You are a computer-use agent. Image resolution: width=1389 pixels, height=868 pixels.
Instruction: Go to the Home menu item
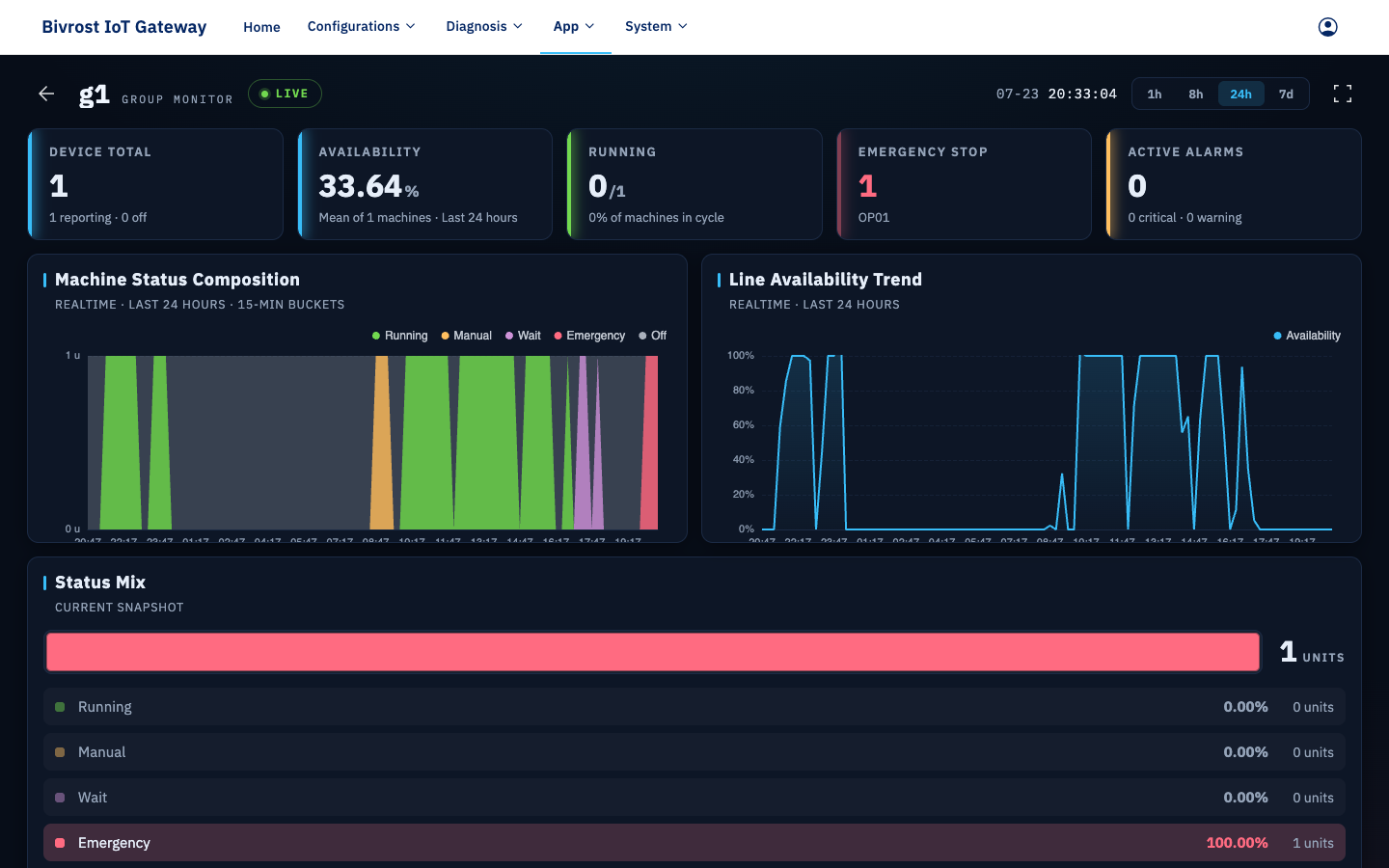[x=261, y=27]
